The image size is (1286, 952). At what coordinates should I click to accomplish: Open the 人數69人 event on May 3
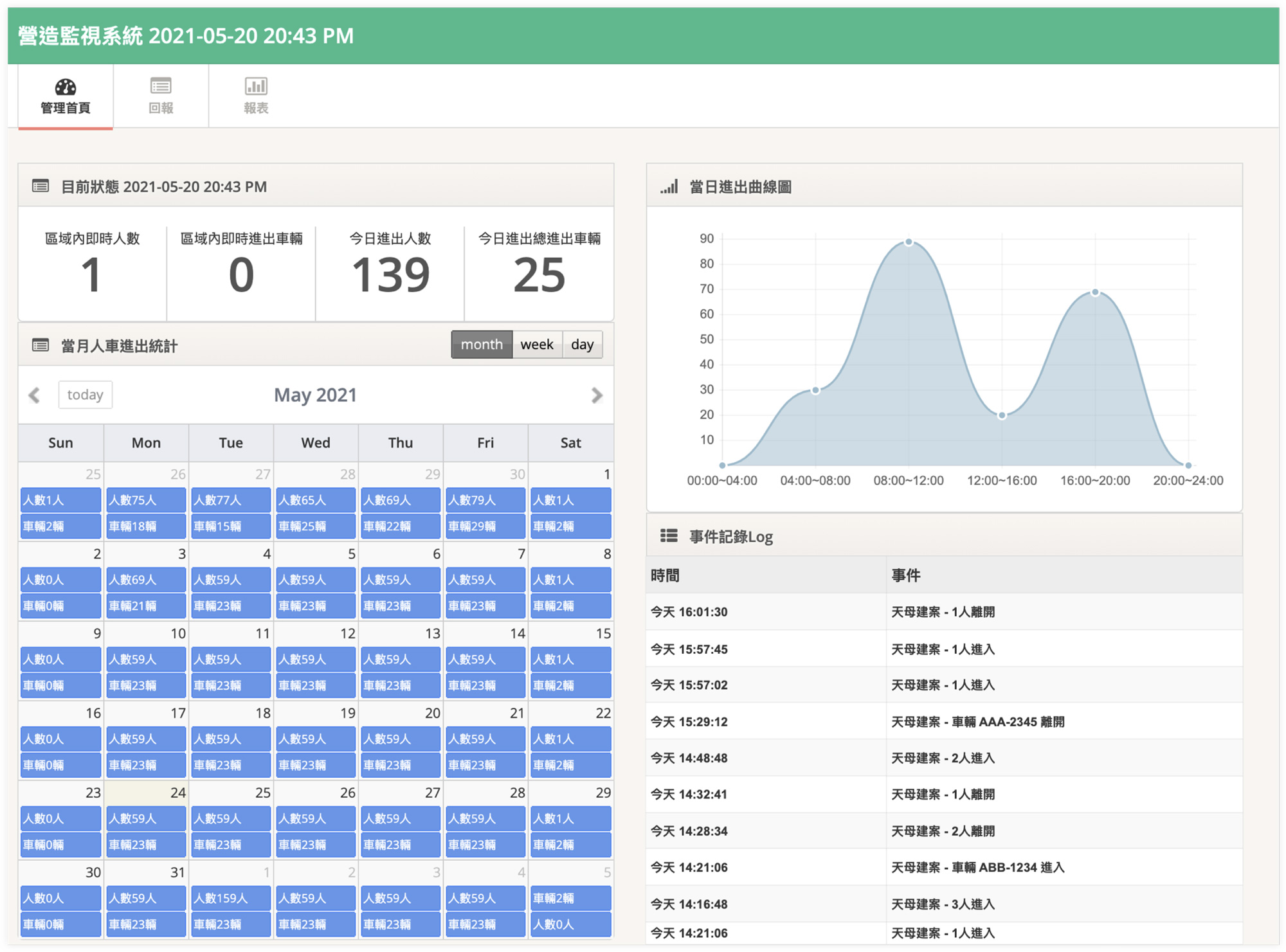(146, 580)
